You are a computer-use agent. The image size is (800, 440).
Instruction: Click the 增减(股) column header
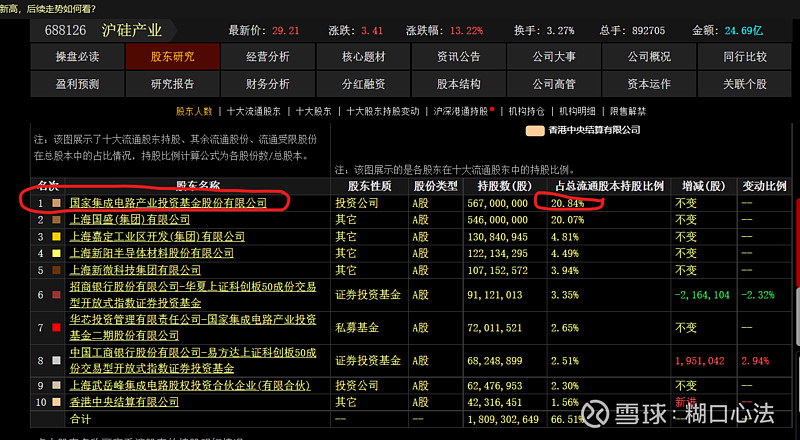coord(704,186)
